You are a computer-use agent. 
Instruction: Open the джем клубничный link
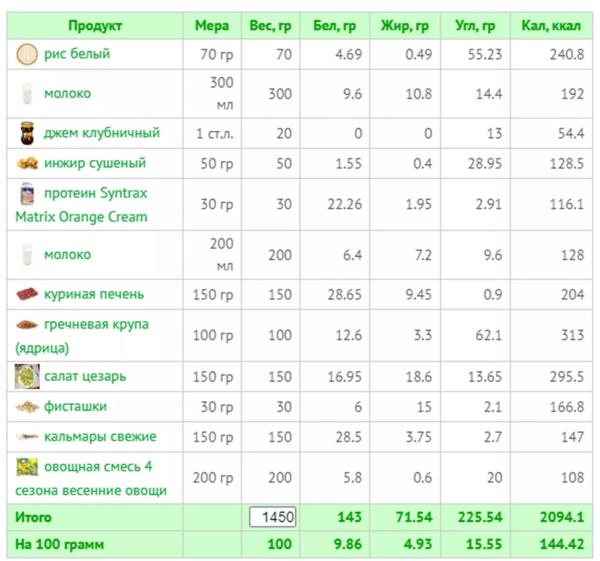coord(101,133)
